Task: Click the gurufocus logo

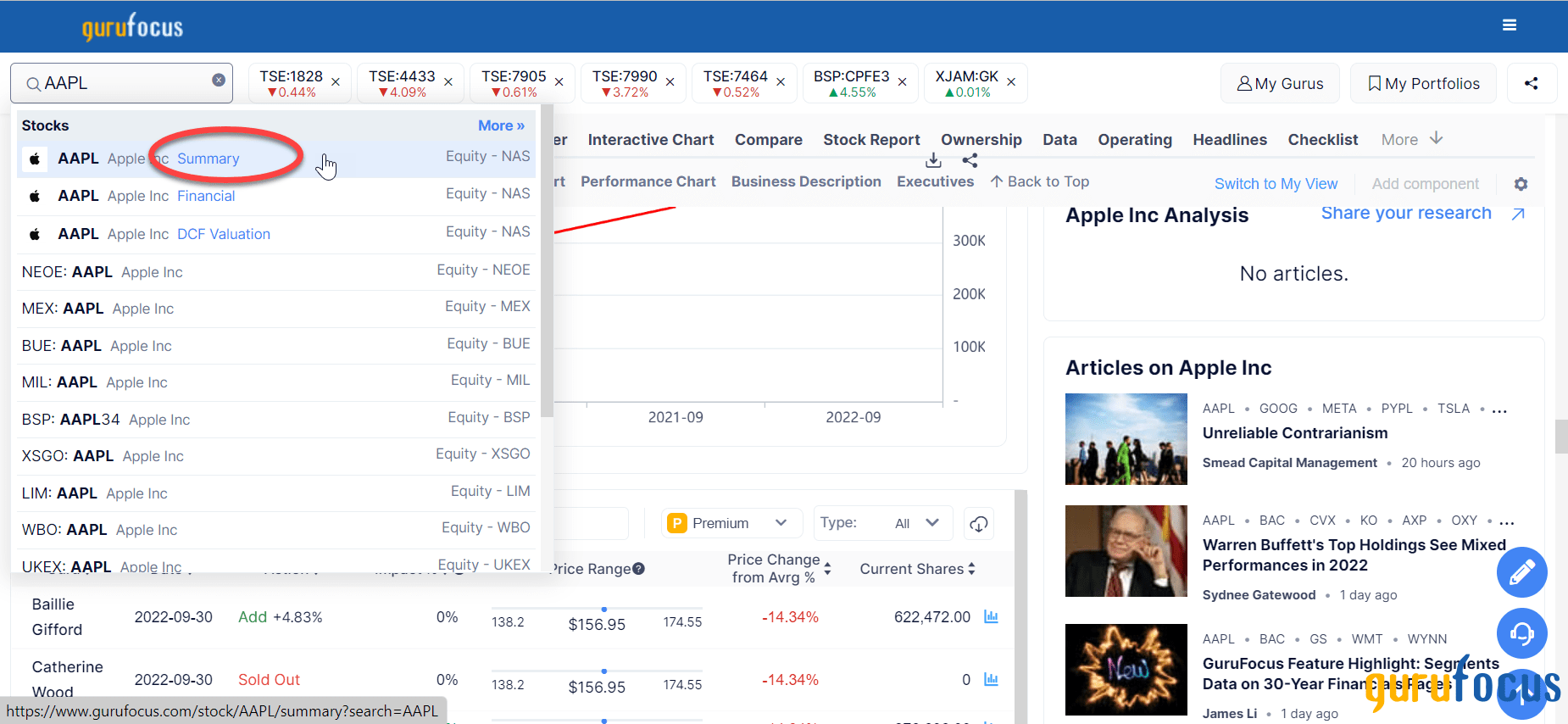Action: tap(132, 27)
